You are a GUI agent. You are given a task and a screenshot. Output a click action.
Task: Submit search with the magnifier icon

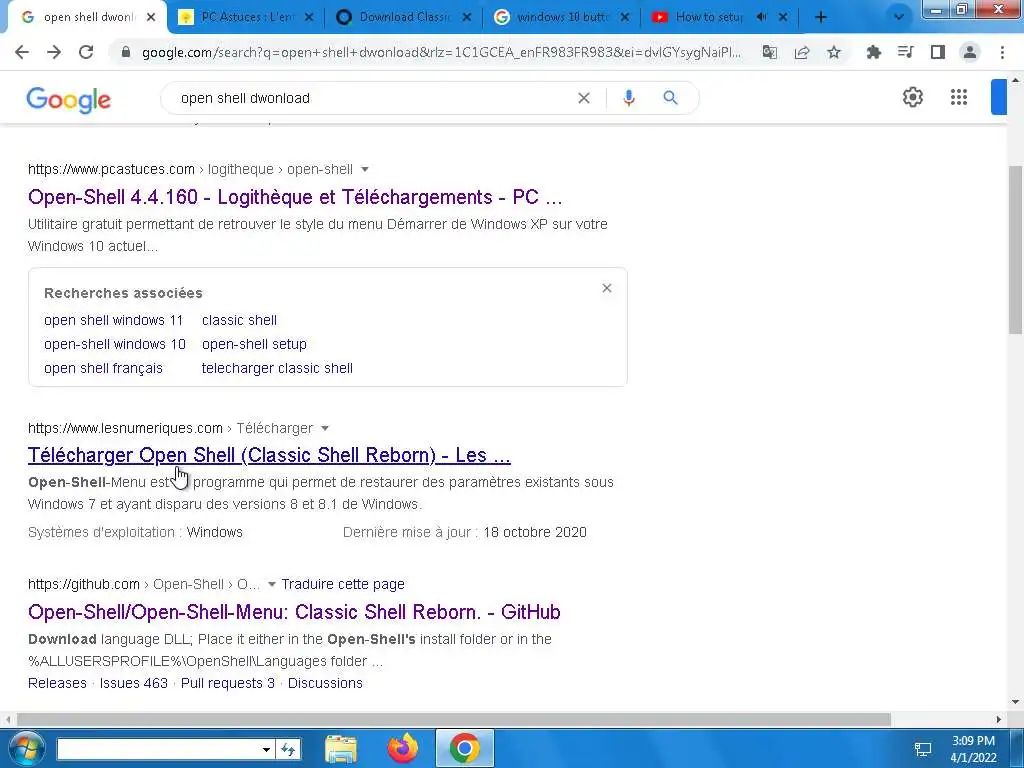tap(670, 98)
